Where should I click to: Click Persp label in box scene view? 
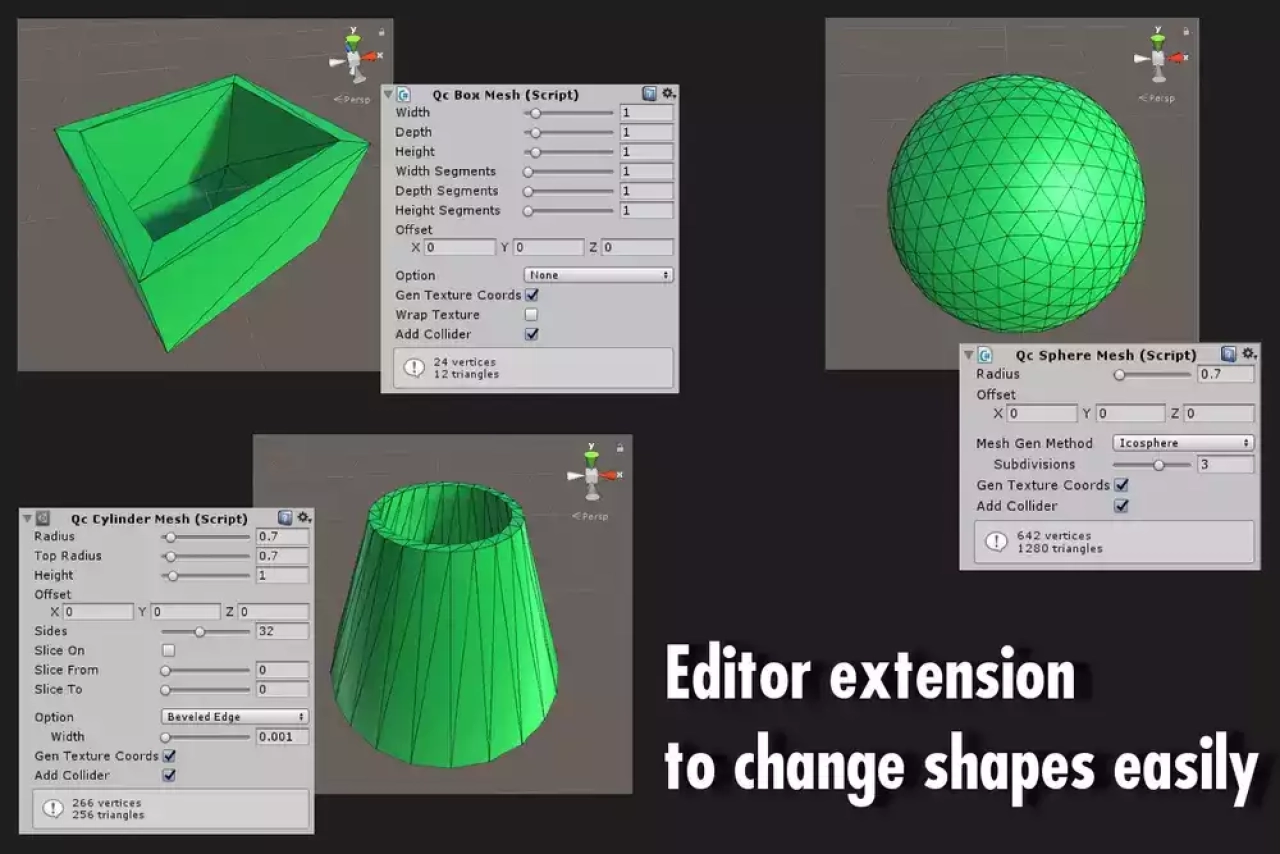[x=353, y=99]
